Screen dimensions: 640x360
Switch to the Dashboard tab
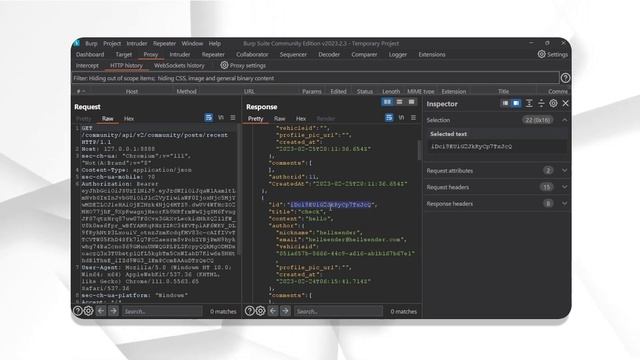[x=90, y=54]
